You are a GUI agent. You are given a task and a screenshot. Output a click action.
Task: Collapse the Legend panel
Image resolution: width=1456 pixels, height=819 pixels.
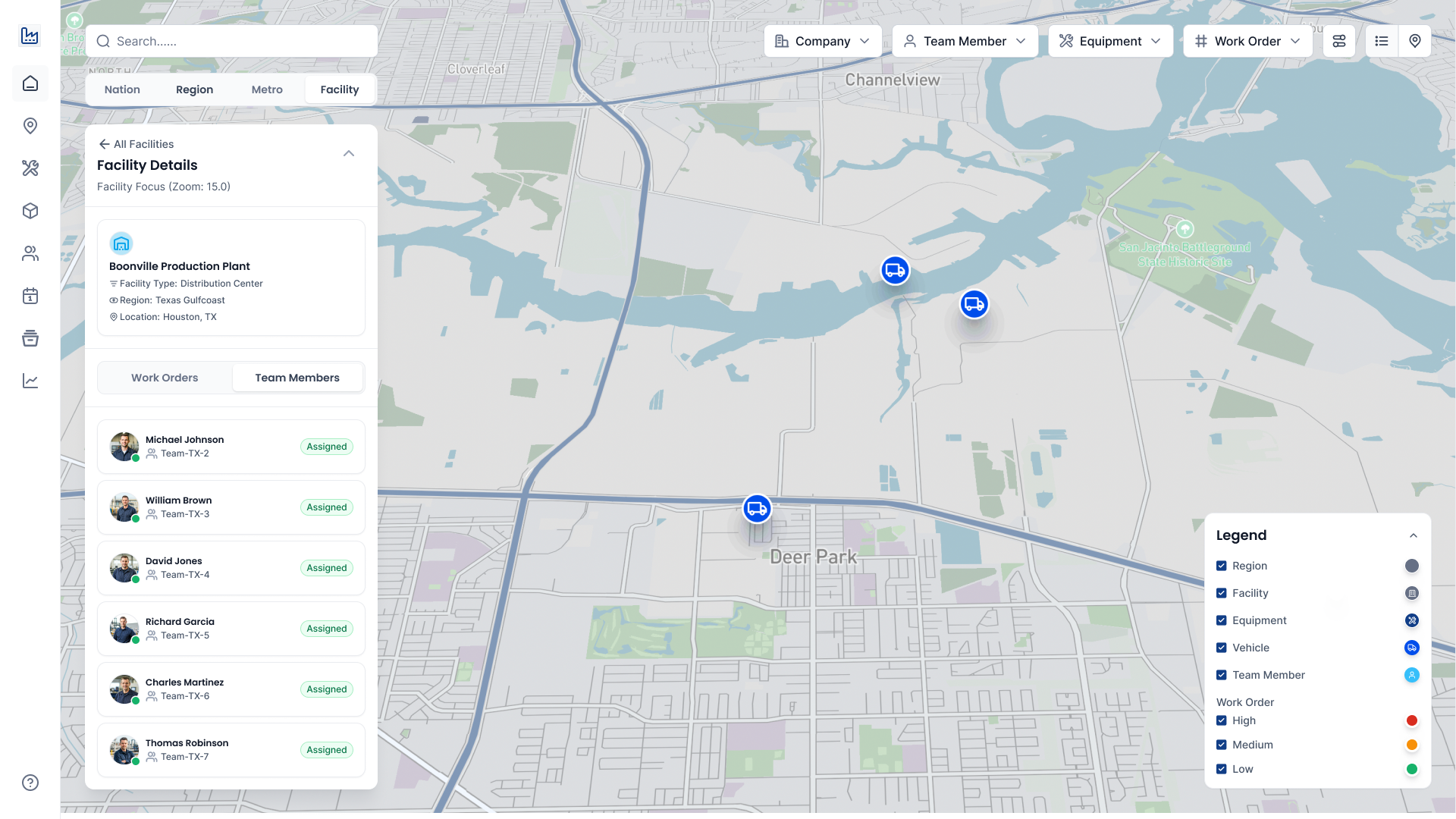point(1414,535)
